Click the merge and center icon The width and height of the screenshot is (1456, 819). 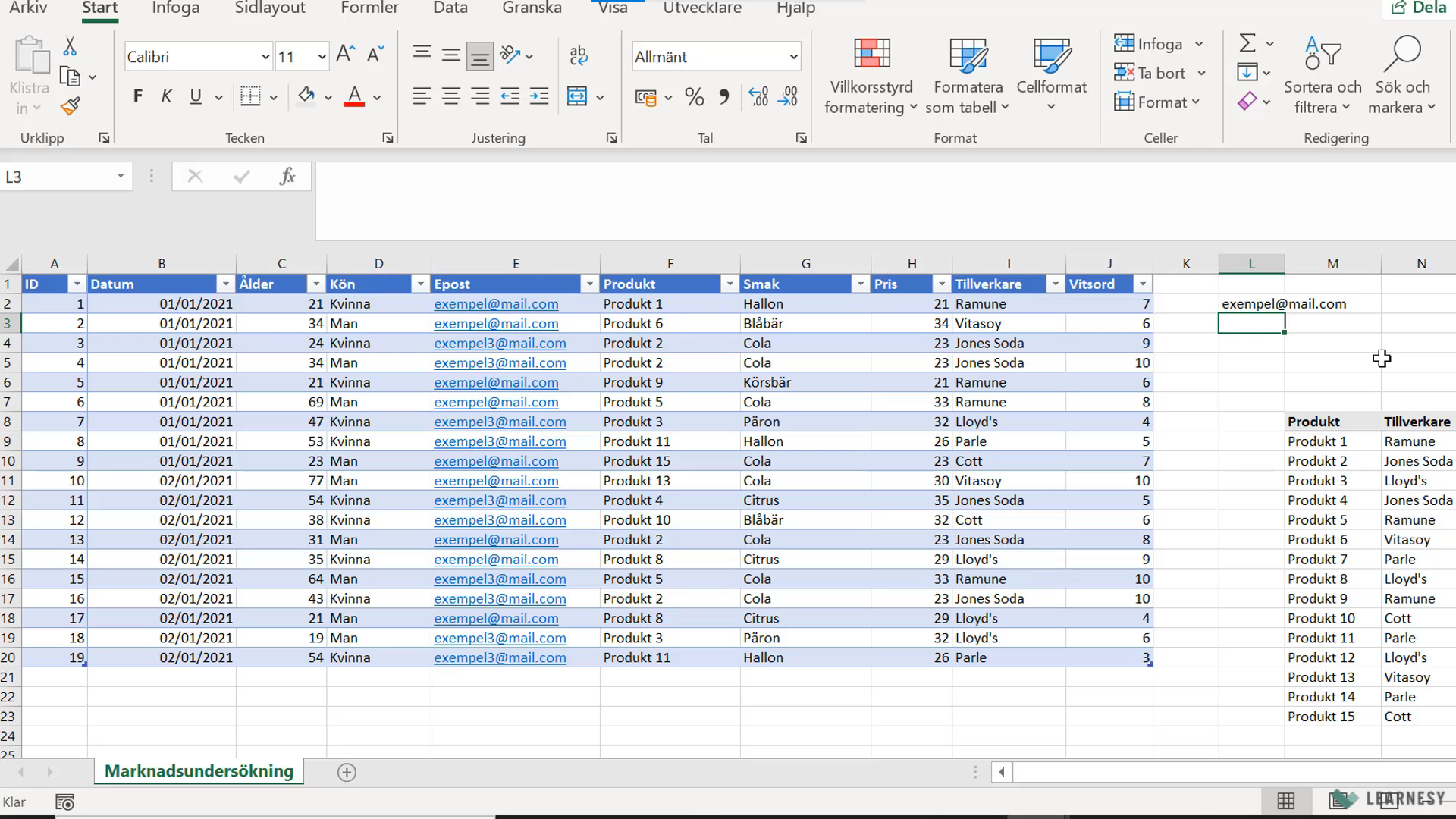pyautogui.click(x=577, y=96)
